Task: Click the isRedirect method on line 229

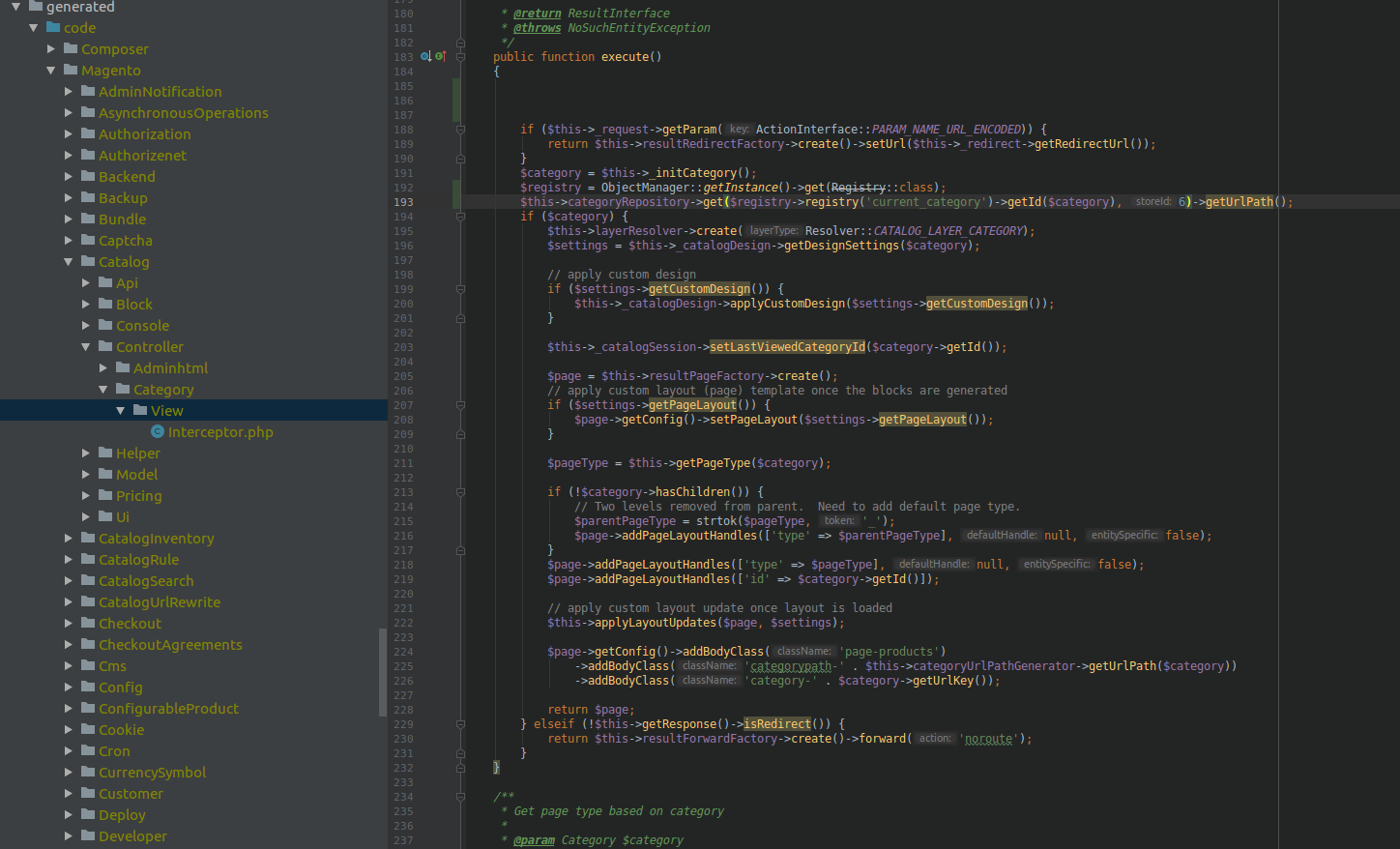Action: (777, 724)
